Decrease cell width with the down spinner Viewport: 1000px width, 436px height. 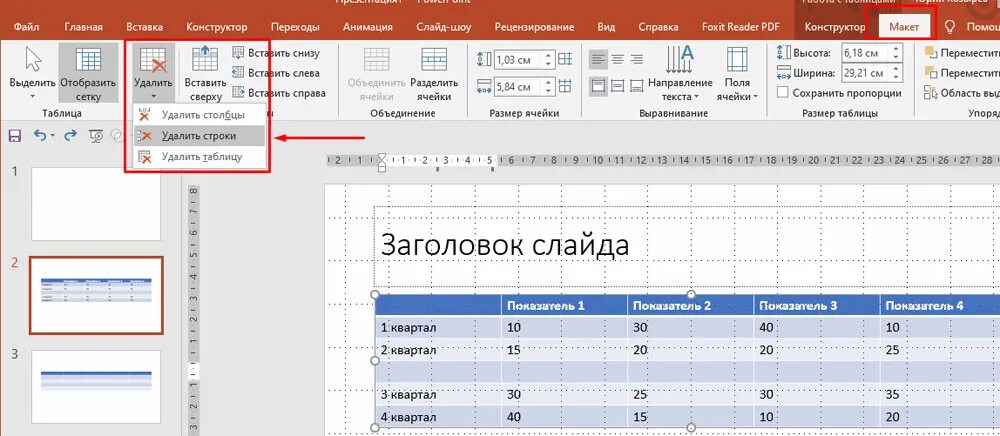coord(548,90)
